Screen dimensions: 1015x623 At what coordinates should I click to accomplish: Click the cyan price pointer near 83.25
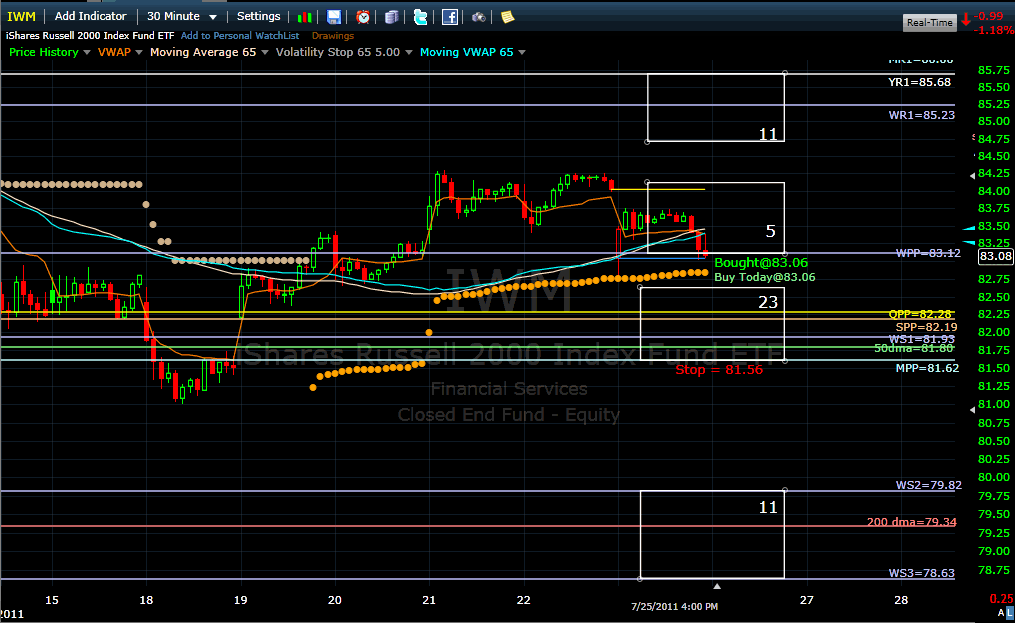[x=969, y=242]
